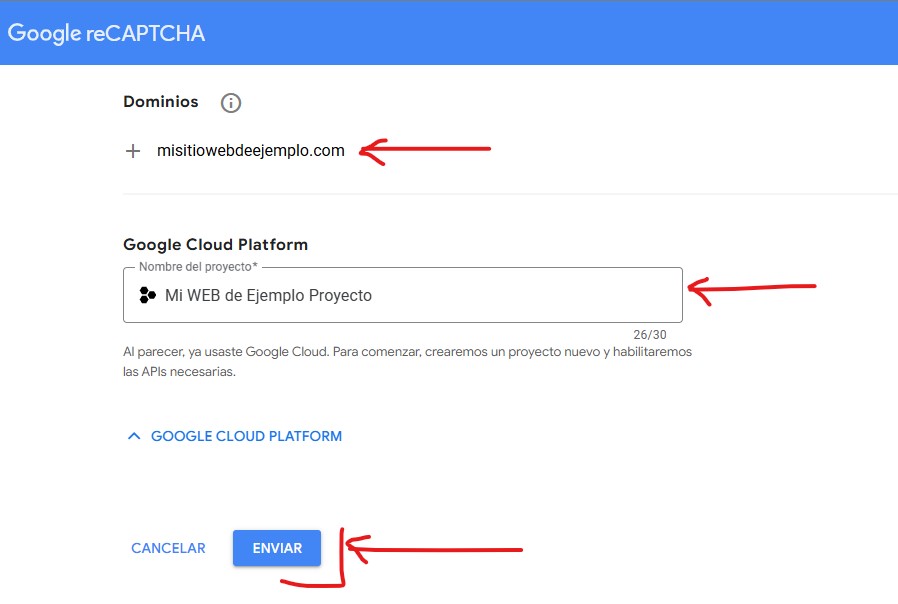Select the misitiowebdeejemplo.com domain entry
Screen dimensions: 898x604
[x=251, y=151]
